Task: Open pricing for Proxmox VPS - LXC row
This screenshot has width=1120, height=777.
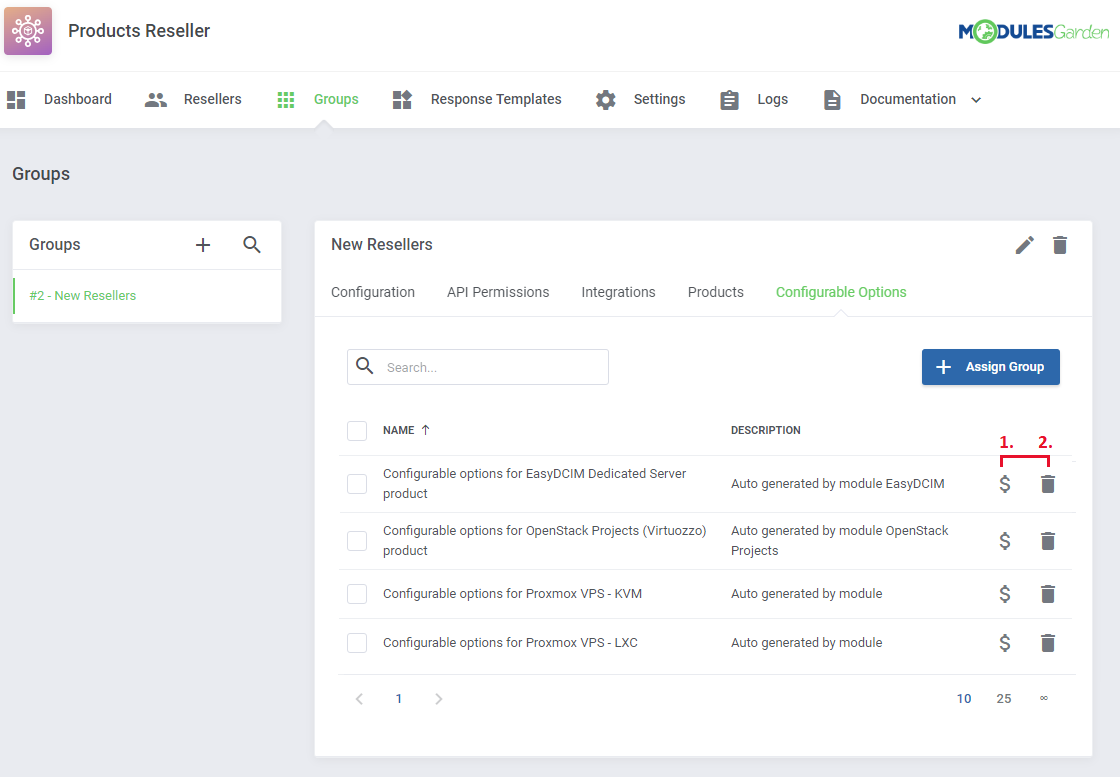Action: [x=1005, y=643]
